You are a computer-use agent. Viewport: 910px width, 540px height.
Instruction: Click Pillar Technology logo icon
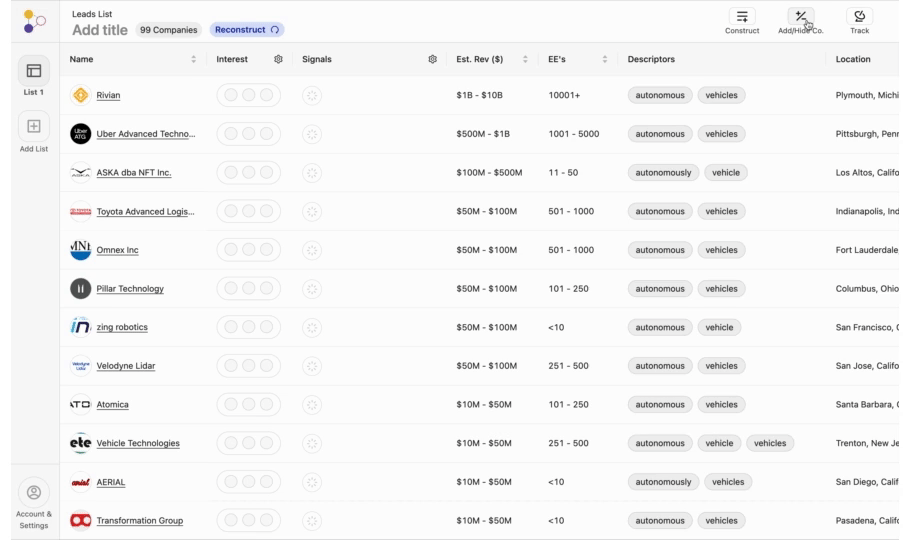[81, 289]
